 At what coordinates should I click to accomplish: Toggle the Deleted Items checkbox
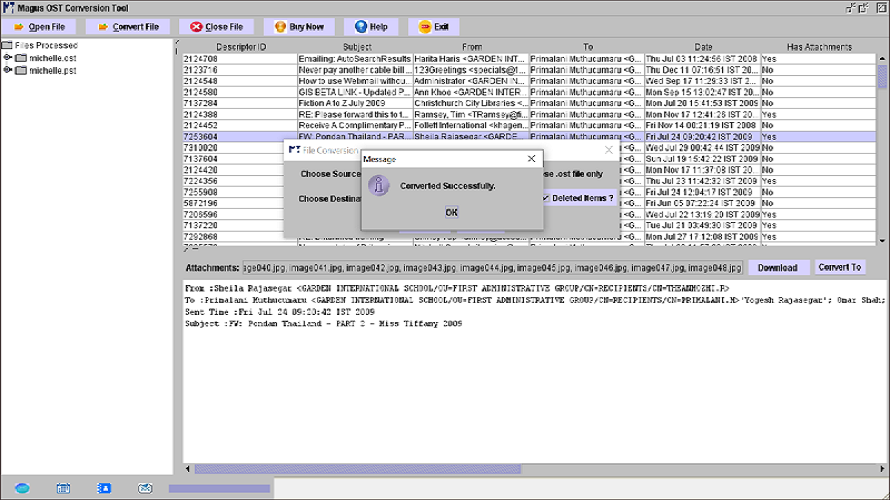(546, 198)
